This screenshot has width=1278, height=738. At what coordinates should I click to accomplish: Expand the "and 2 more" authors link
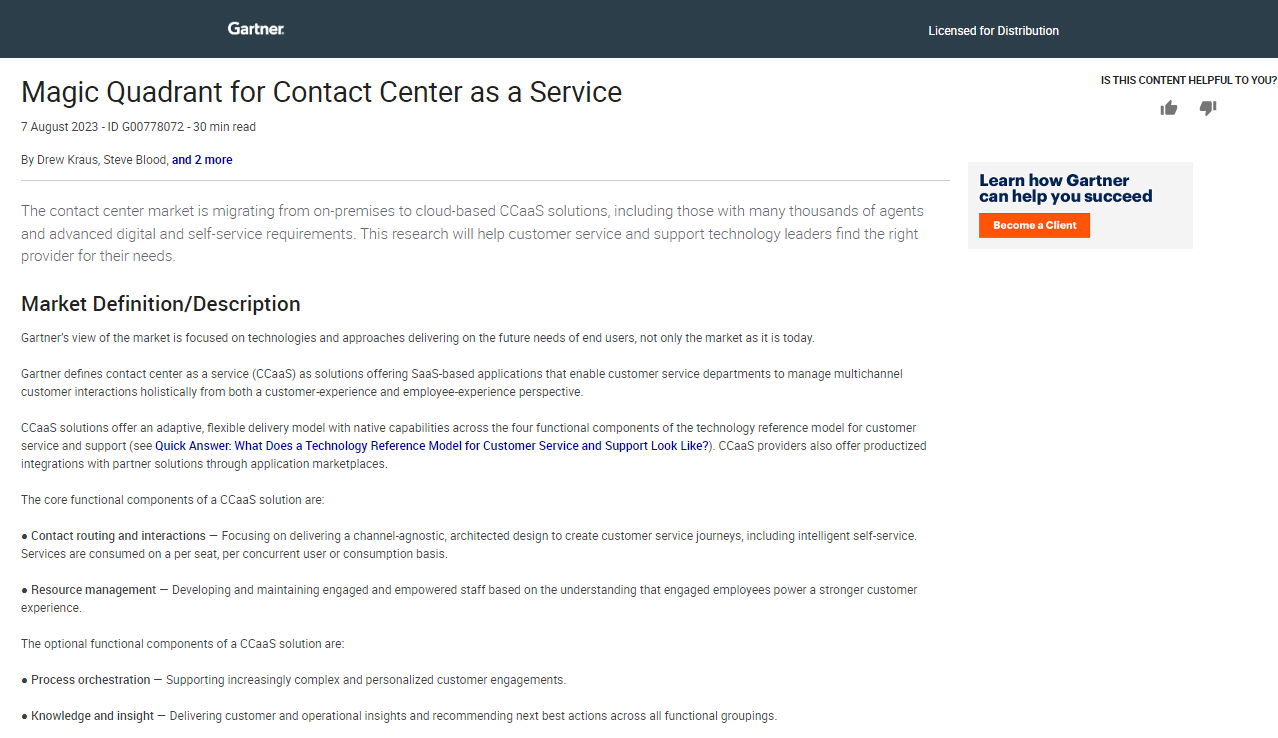pyautogui.click(x=202, y=160)
